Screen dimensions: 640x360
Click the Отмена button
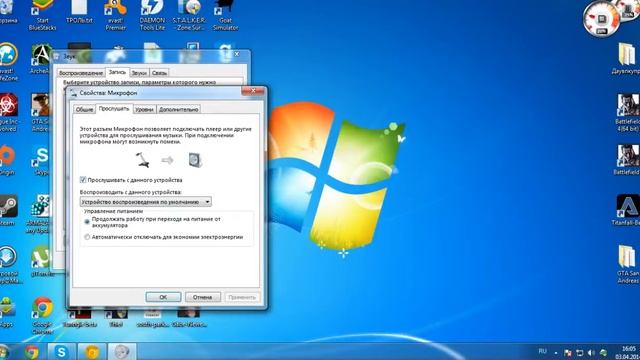click(x=203, y=297)
